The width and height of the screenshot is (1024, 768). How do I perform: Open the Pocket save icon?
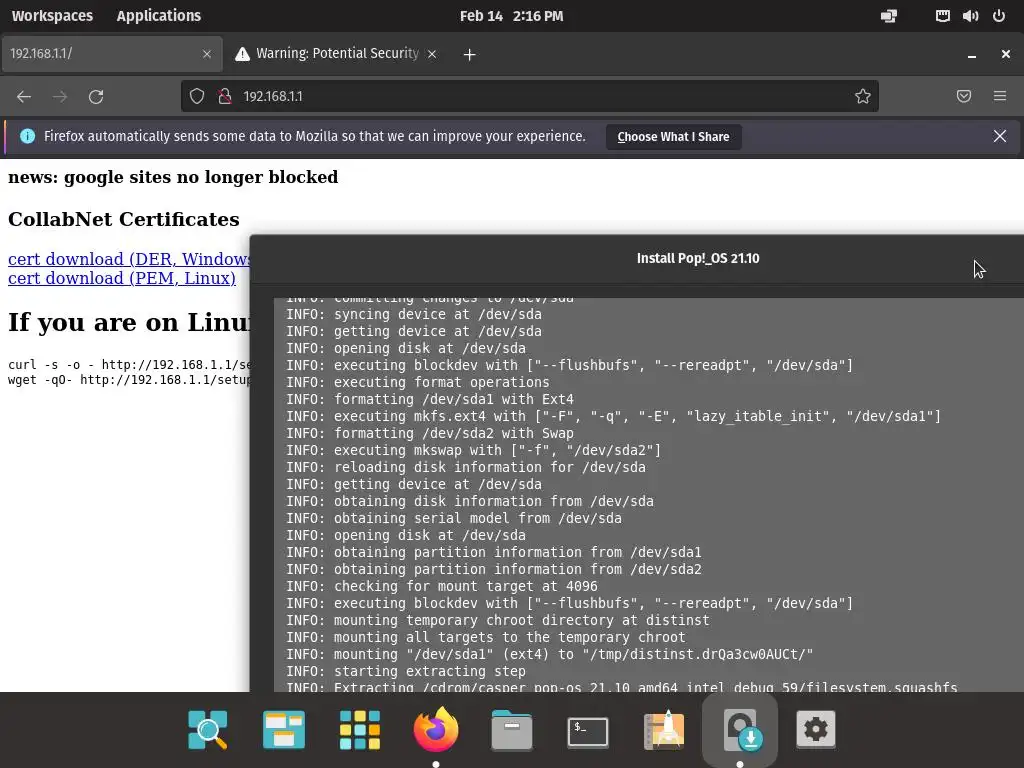964,97
